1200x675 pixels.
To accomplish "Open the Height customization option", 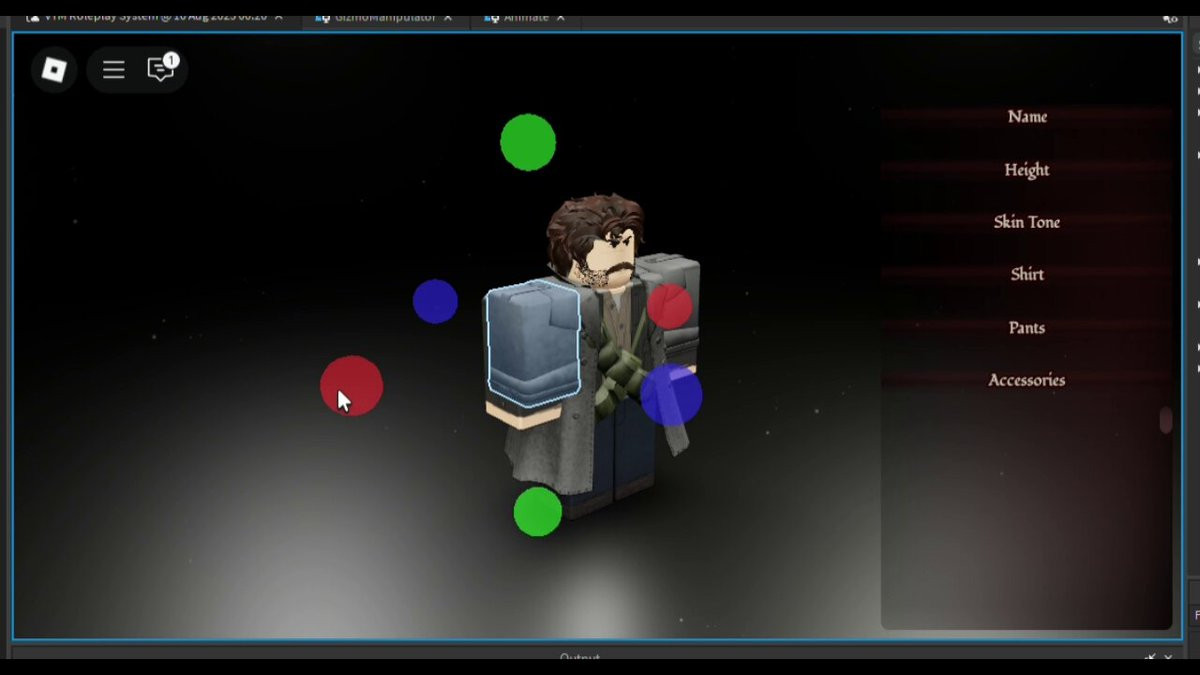I will click(x=1027, y=170).
